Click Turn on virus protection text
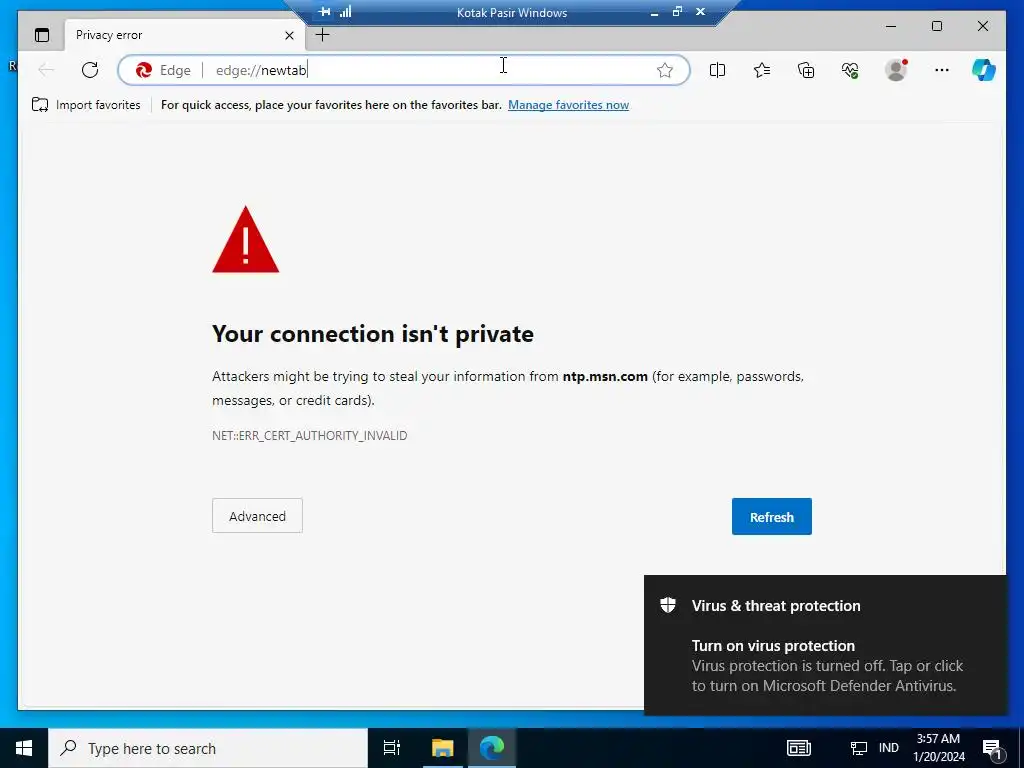Image resolution: width=1024 pixels, height=768 pixels. click(773, 646)
